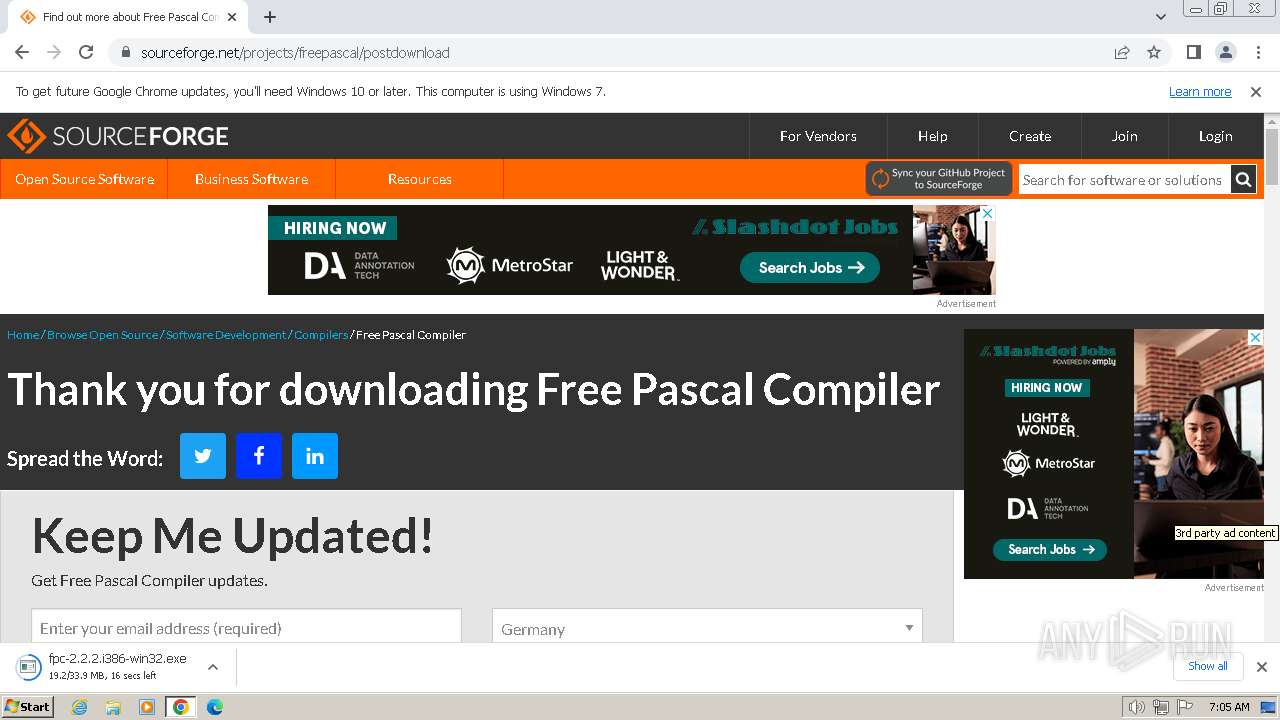
Task: Expand fpc-2.2.2.i386-win32.exe download options
Action: 212,667
